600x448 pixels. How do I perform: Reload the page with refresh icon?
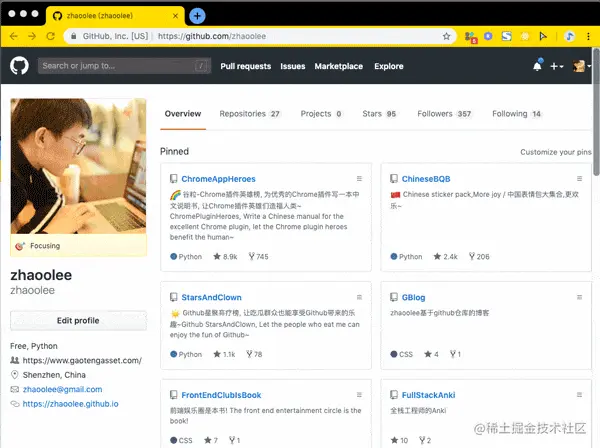(51, 36)
